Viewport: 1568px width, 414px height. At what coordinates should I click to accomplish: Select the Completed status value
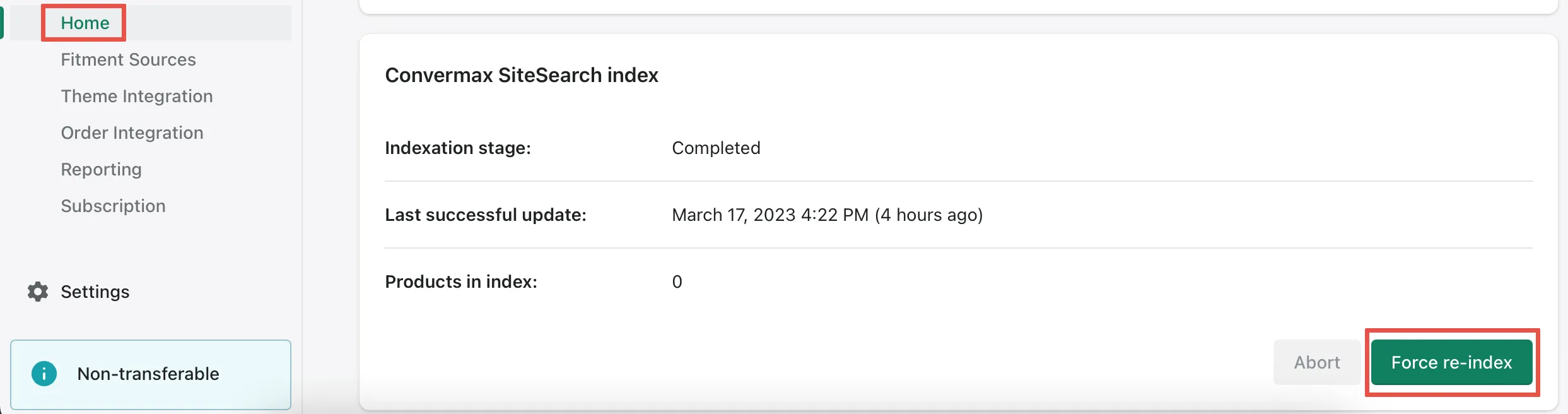coord(716,148)
